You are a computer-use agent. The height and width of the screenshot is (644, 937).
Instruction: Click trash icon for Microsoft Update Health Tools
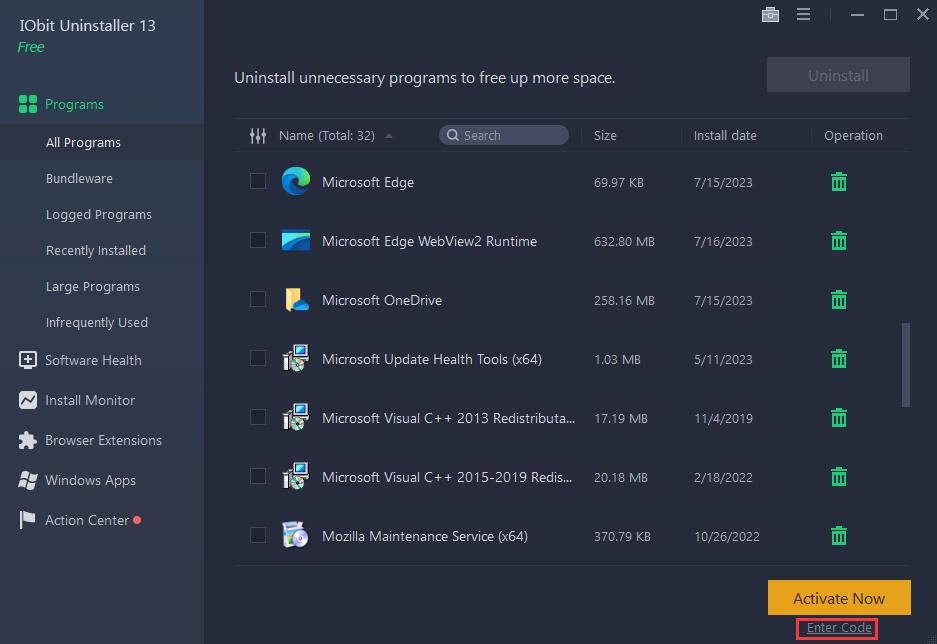(838, 358)
